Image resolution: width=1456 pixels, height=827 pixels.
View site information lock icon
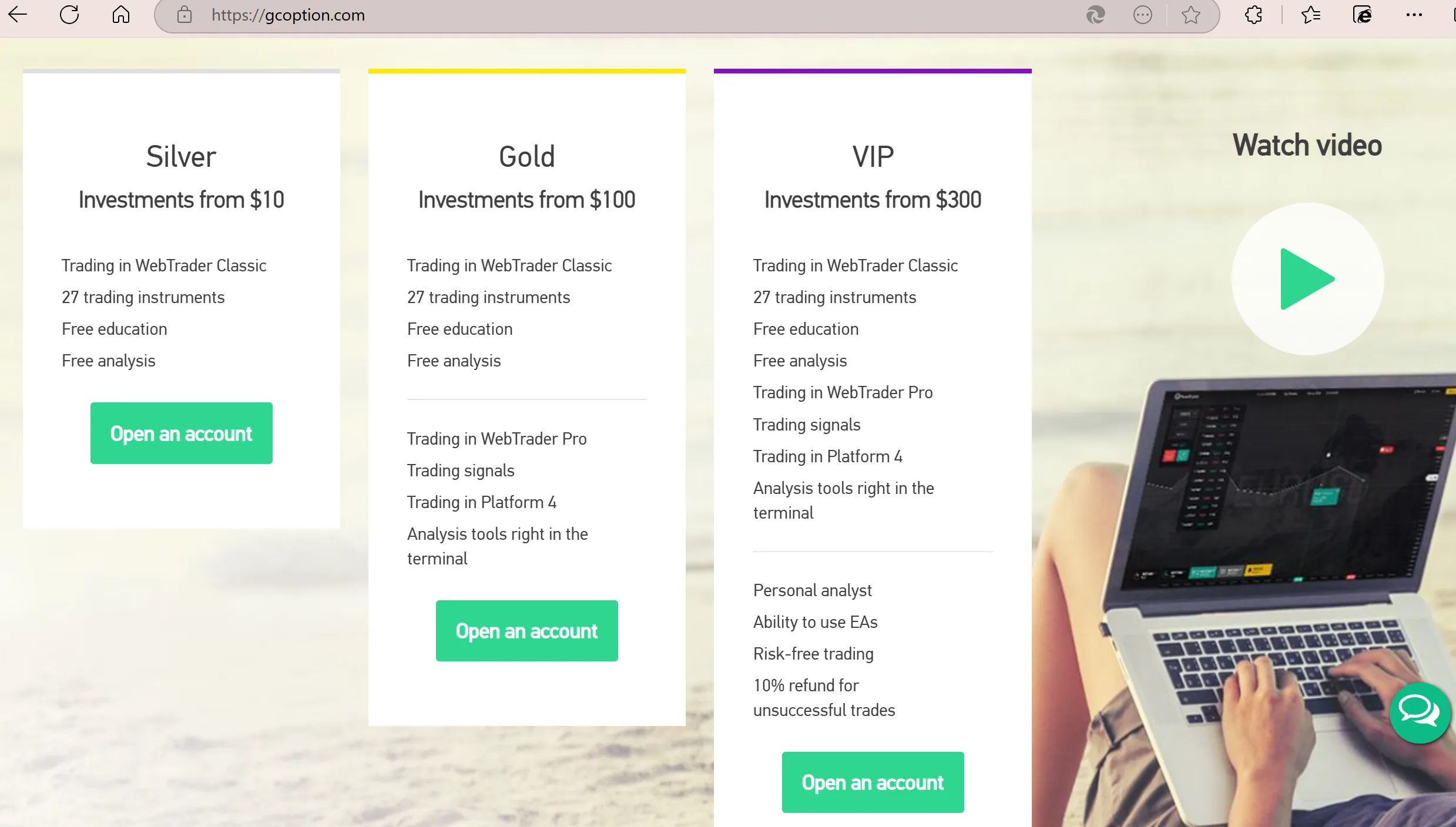[184, 15]
